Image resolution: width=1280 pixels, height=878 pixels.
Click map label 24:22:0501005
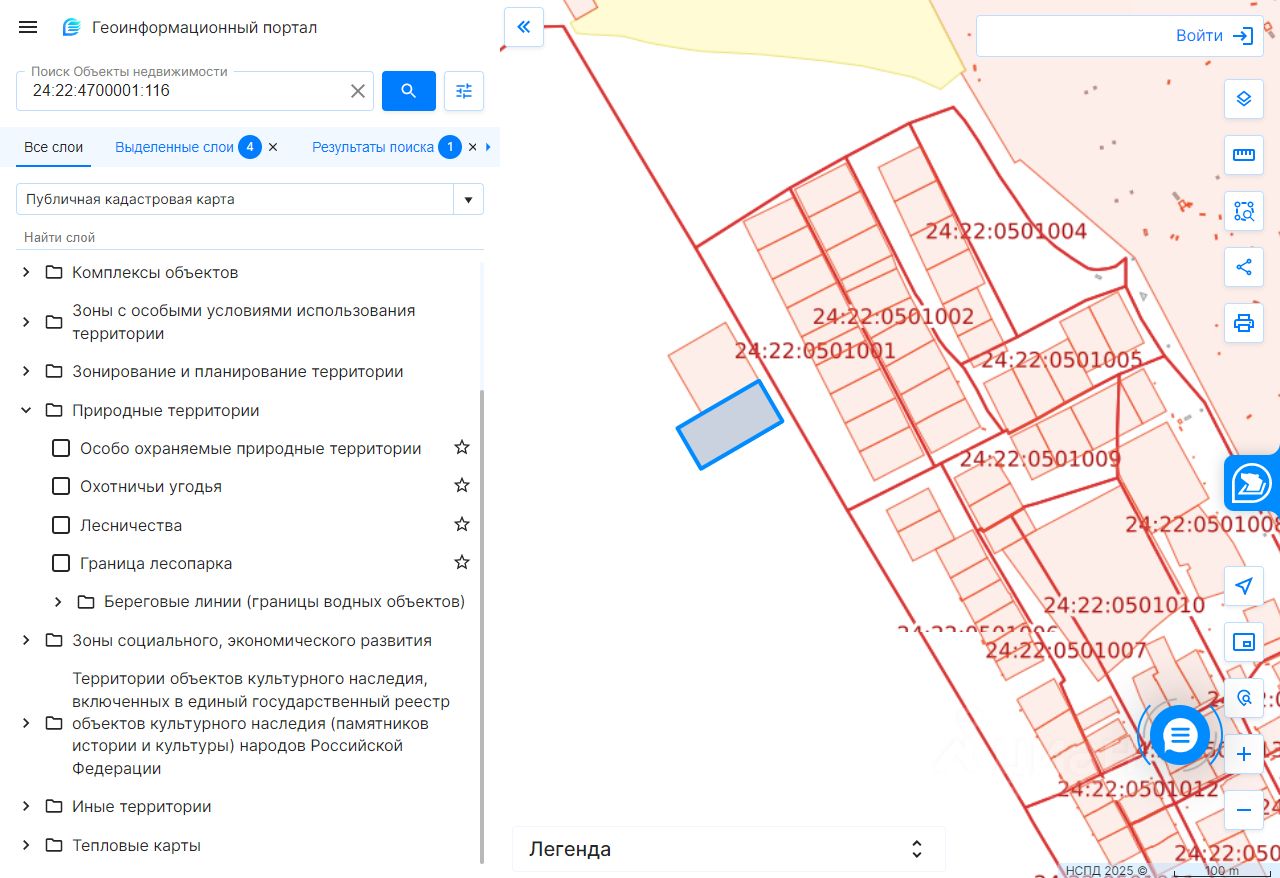pos(1061,360)
